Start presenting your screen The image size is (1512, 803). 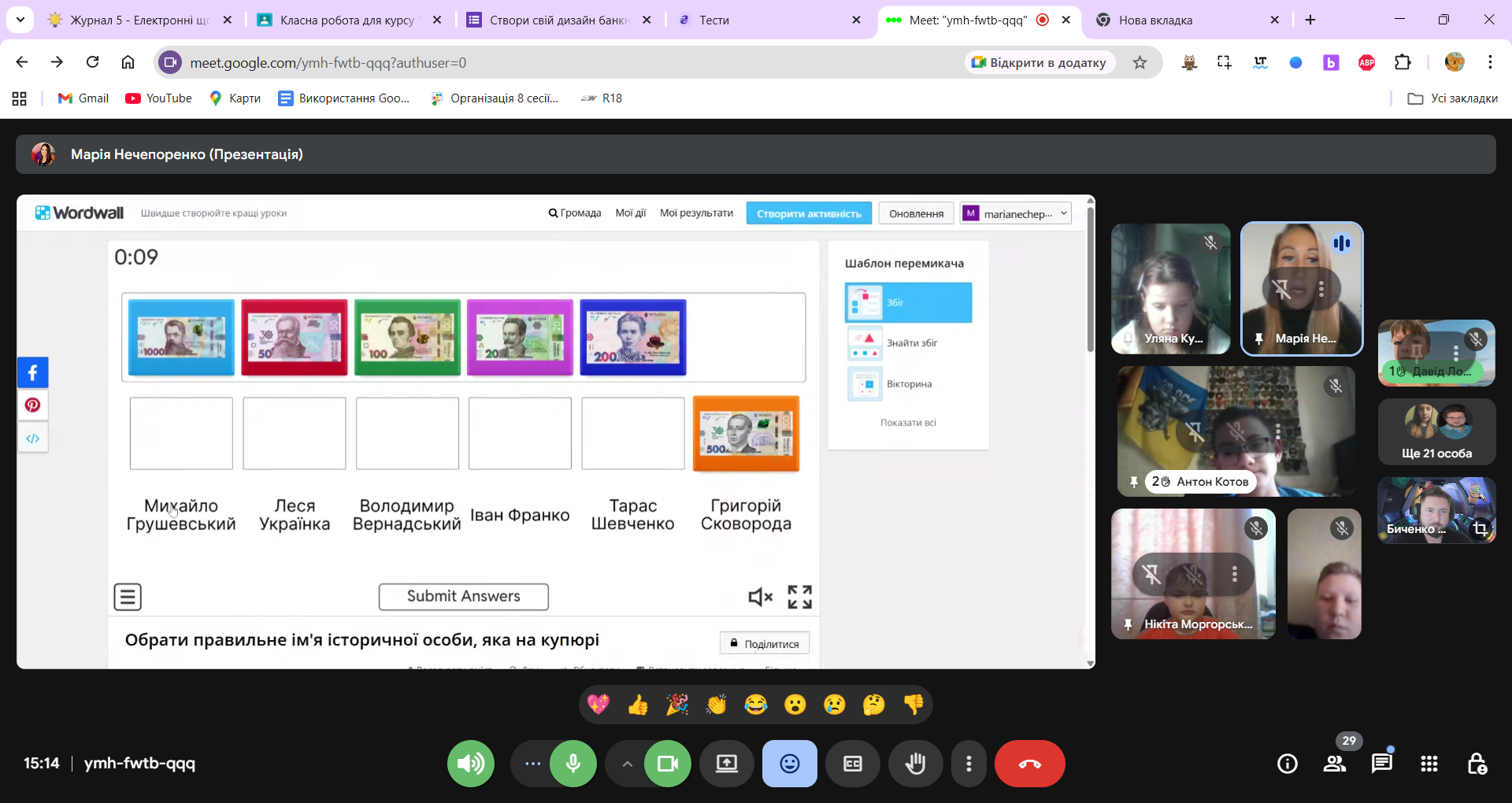coord(726,764)
